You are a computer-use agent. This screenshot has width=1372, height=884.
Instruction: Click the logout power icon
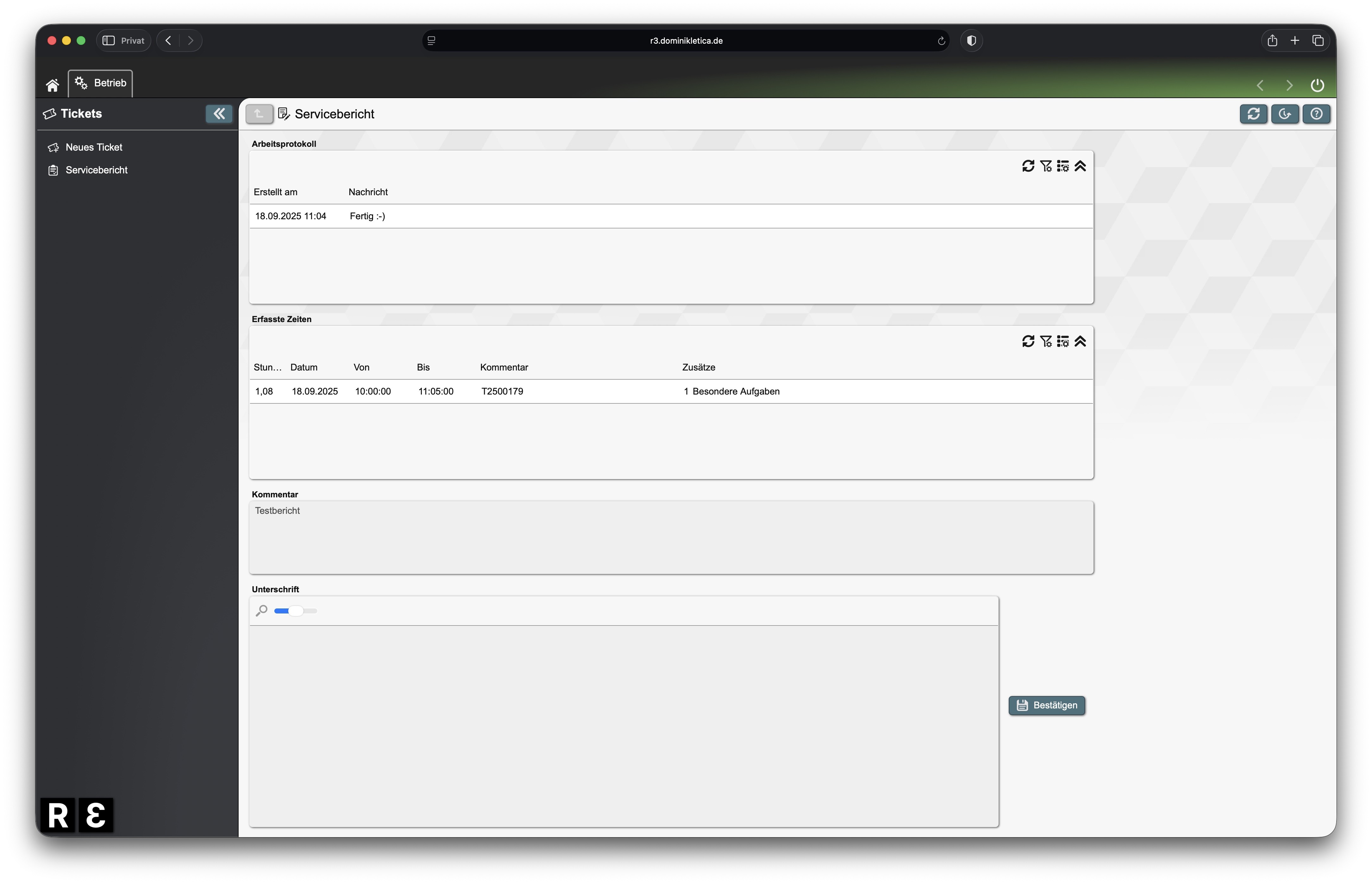coord(1317,85)
